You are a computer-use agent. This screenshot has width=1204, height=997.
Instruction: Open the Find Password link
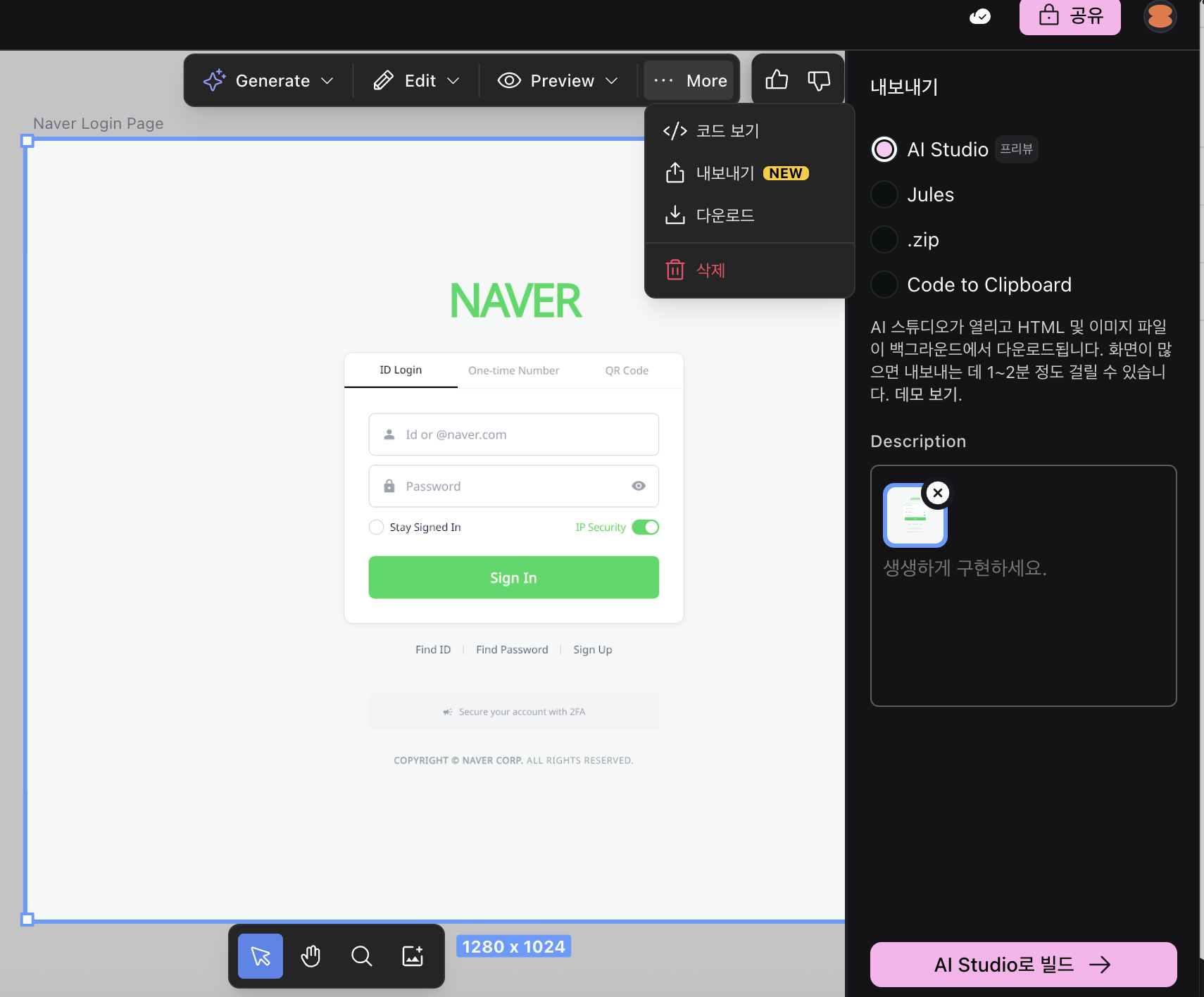click(512, 650)
